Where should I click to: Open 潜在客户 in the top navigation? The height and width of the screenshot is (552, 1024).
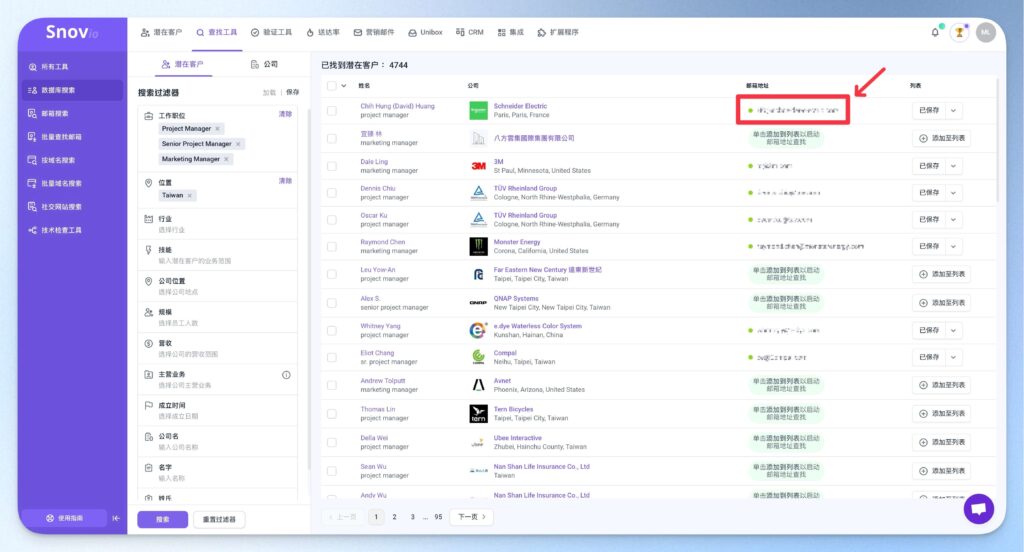161,32
